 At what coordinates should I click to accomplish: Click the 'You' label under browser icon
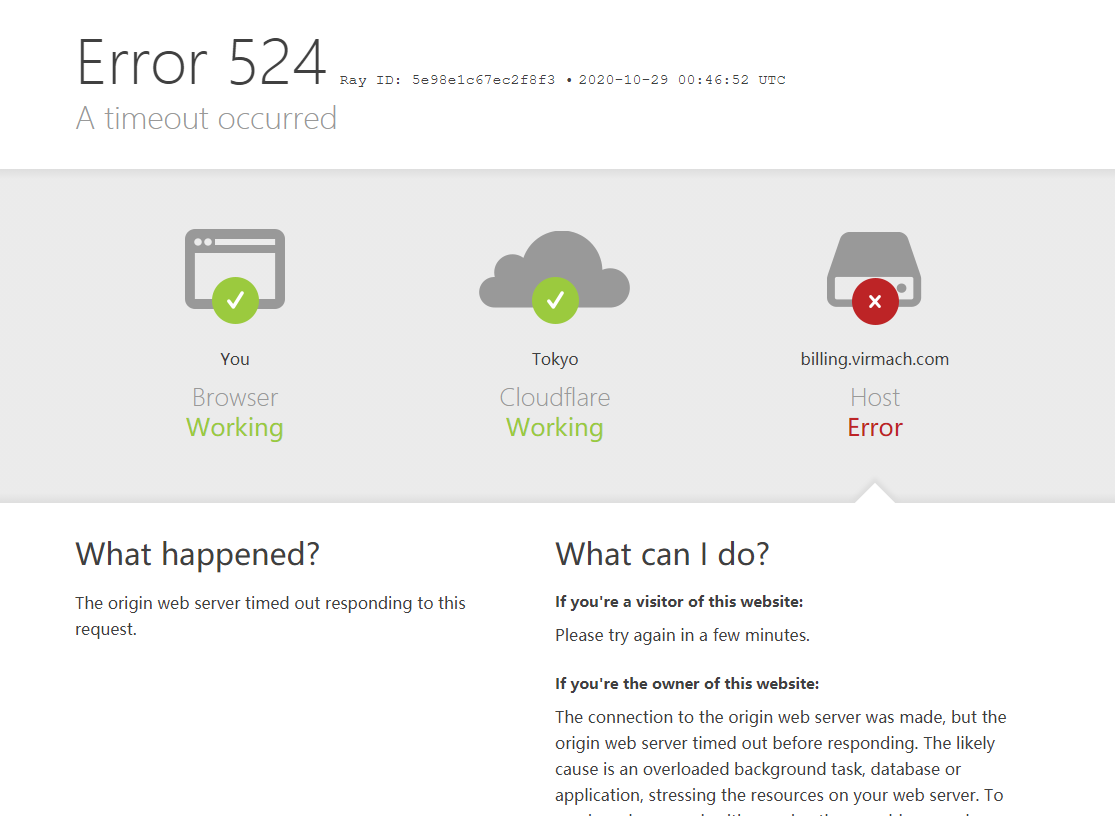pos(235,359)
